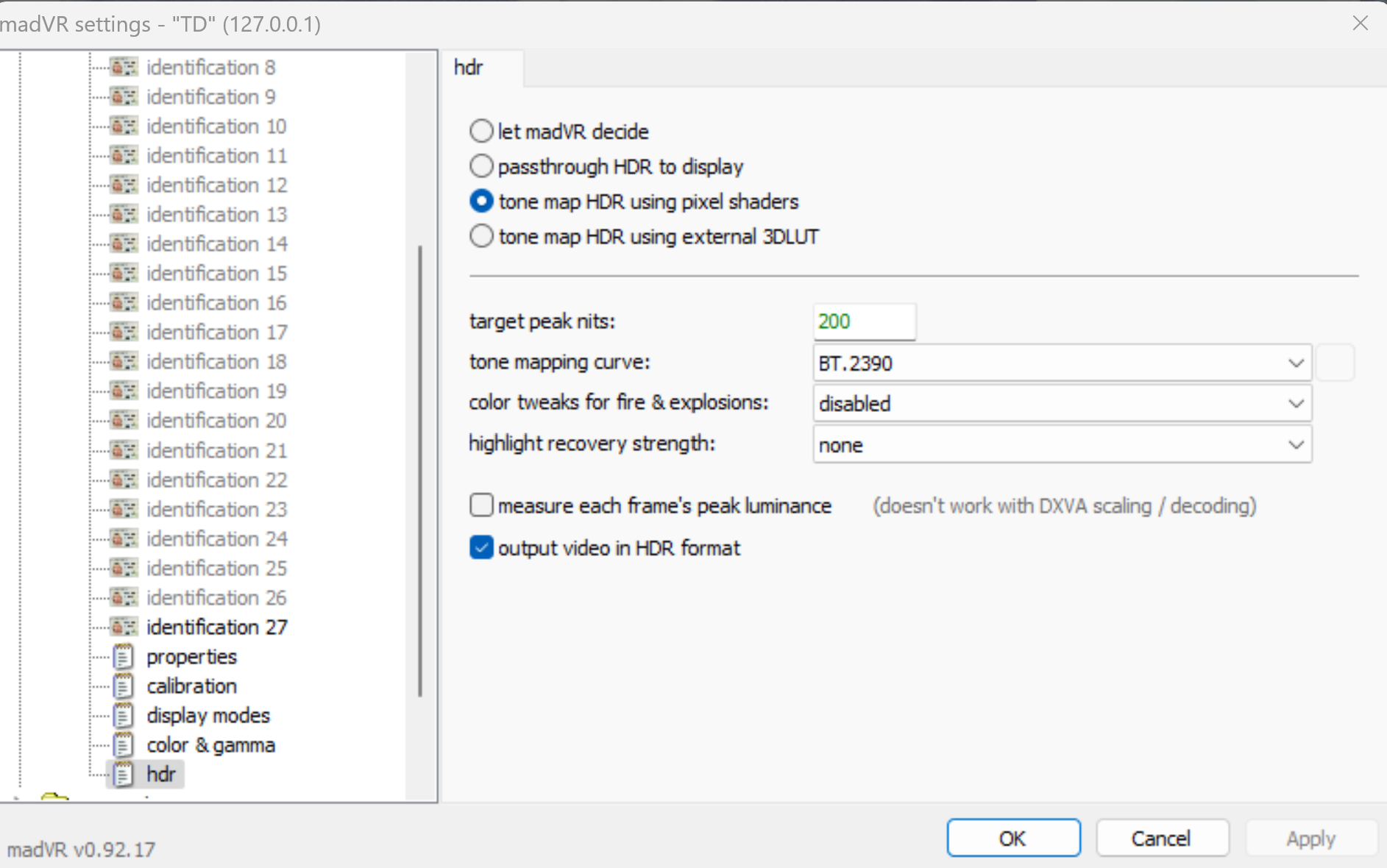Click the OK button

click(1013, 838)
